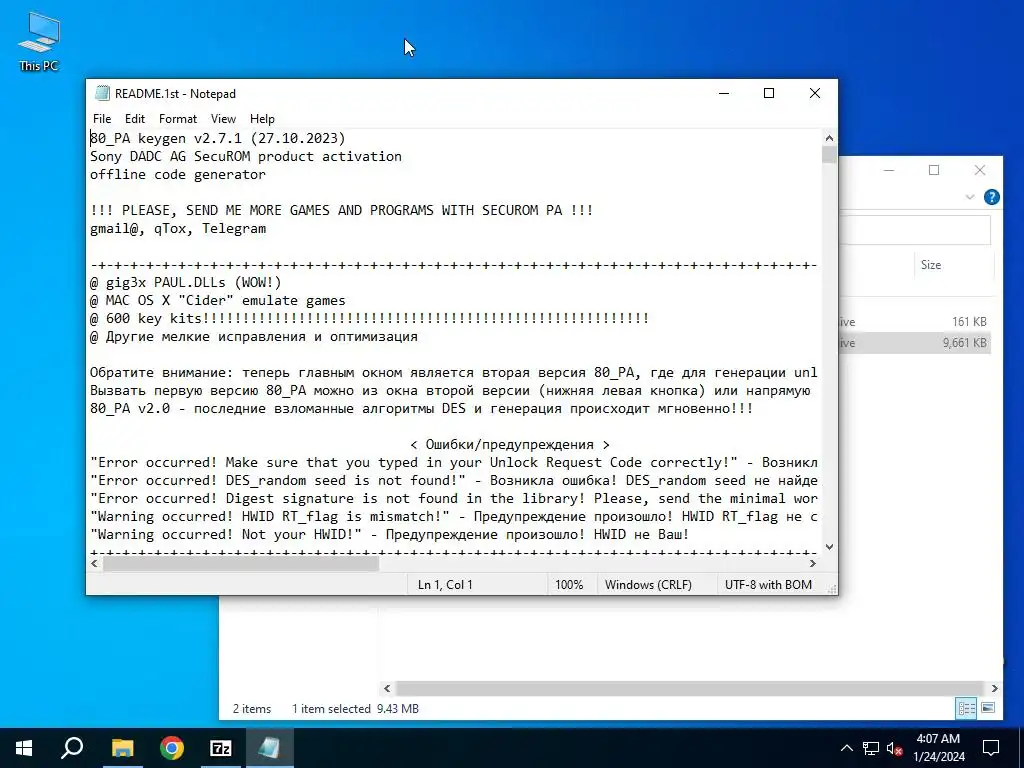The width and height of the screenshot is (1024, 768).
Task: Click Explorer horizontal scrollbar right arrow
Action: [x=995, y=688]
